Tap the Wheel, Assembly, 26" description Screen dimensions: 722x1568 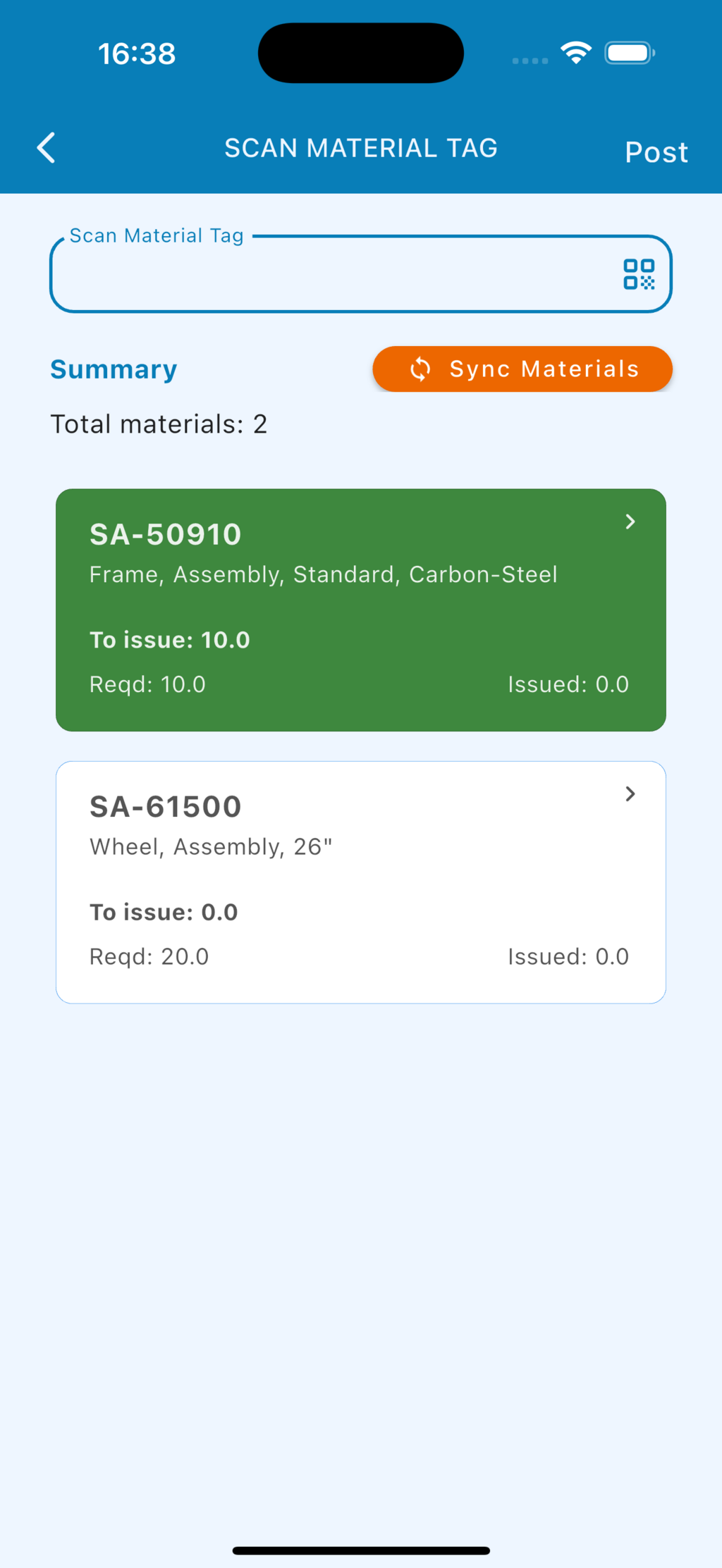click(211, 846)
